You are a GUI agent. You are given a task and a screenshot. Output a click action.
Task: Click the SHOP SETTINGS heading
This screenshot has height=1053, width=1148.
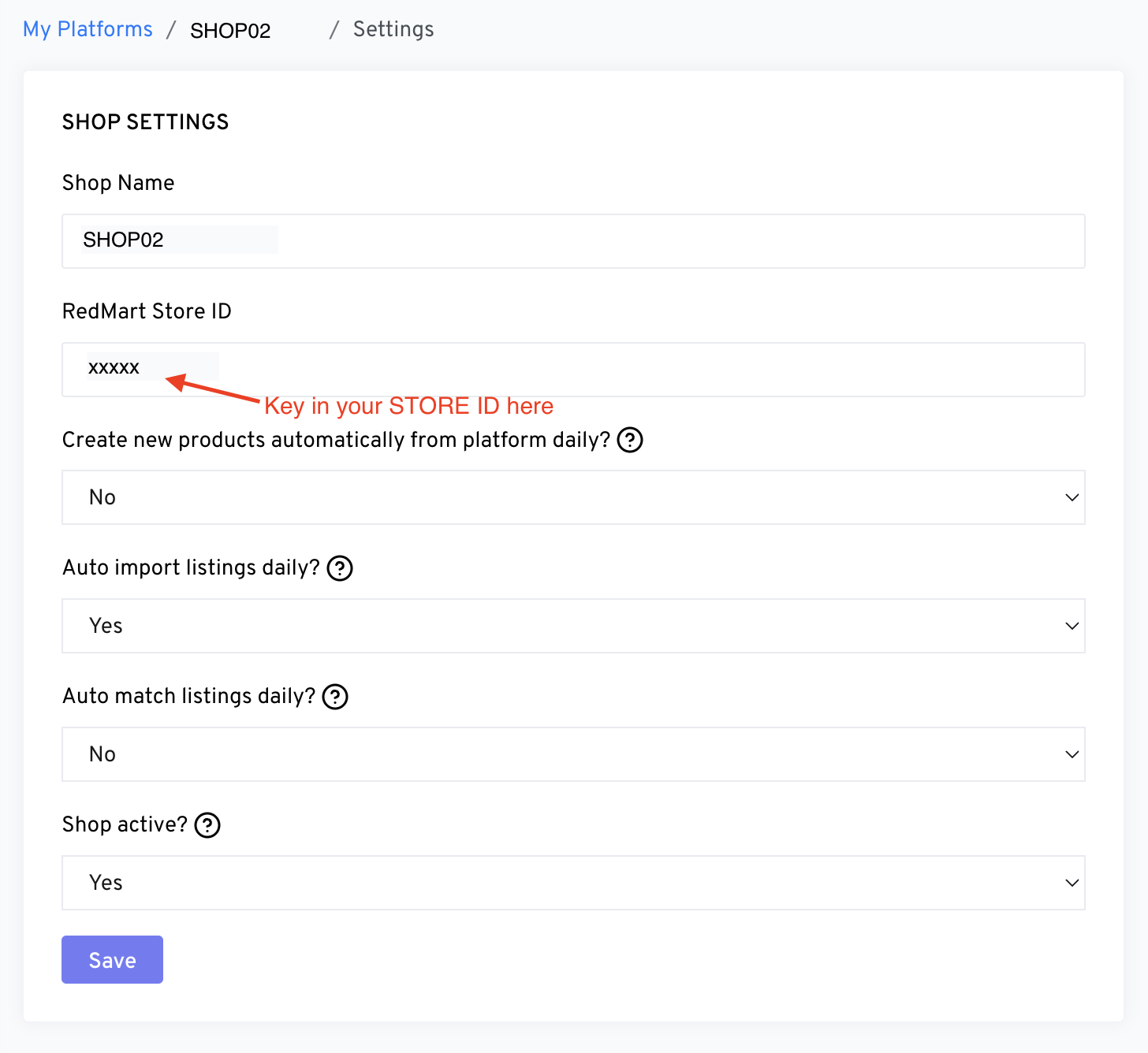pyautogui.click(x=145, y=122)
